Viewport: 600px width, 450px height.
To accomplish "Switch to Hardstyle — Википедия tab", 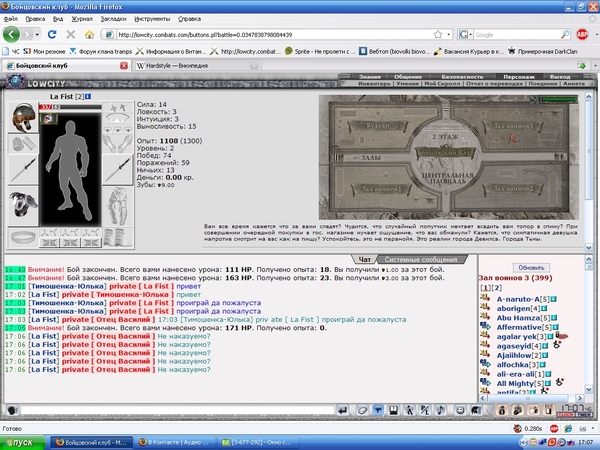I will 197,66.
